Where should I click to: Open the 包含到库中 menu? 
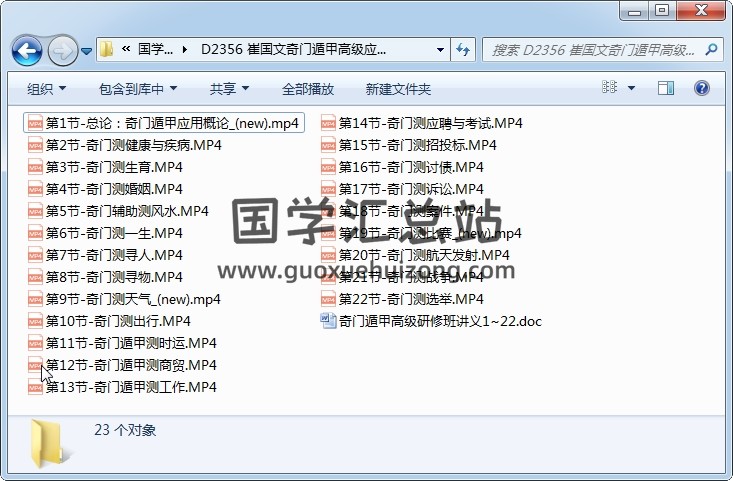[138, 89]
